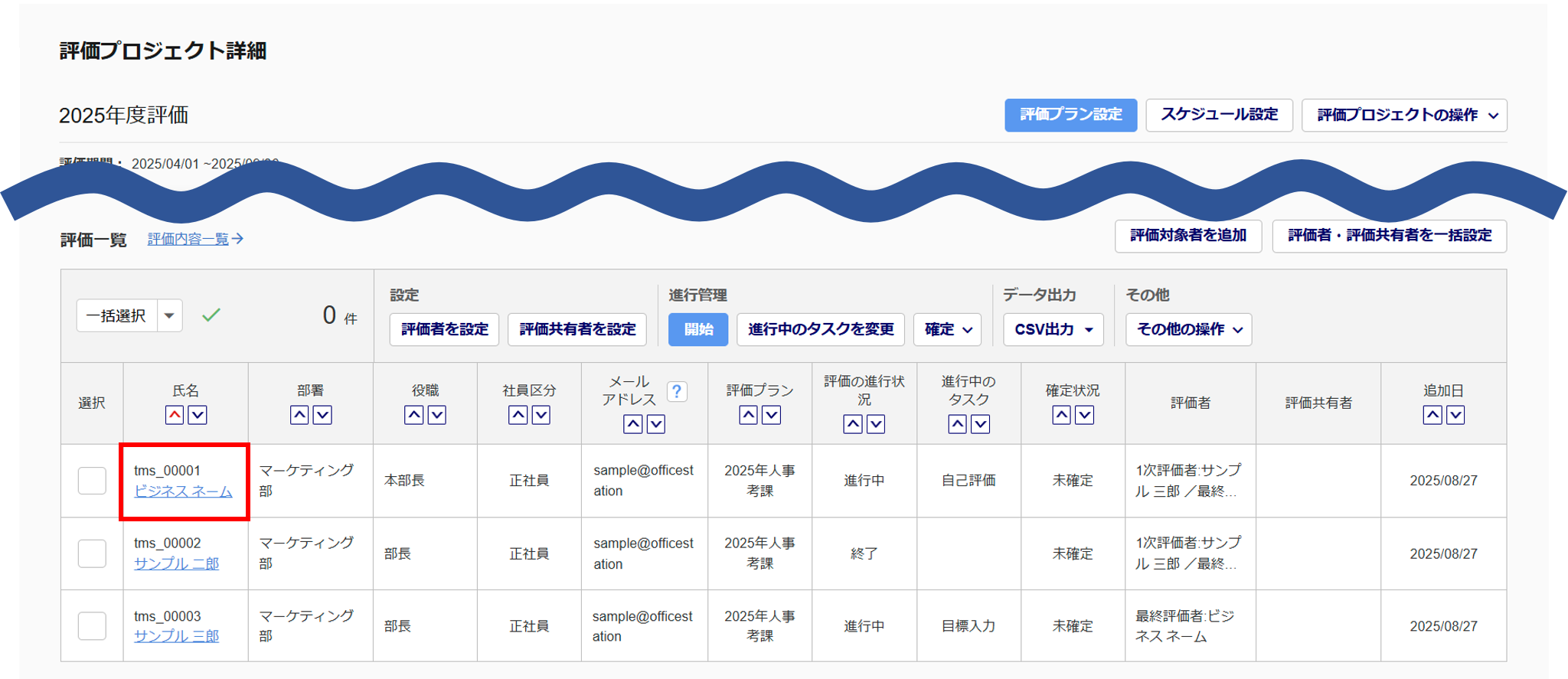Open the その他の操作 menu
The height and width of the screenshot is (679, 1568).
click(1188, 330)
